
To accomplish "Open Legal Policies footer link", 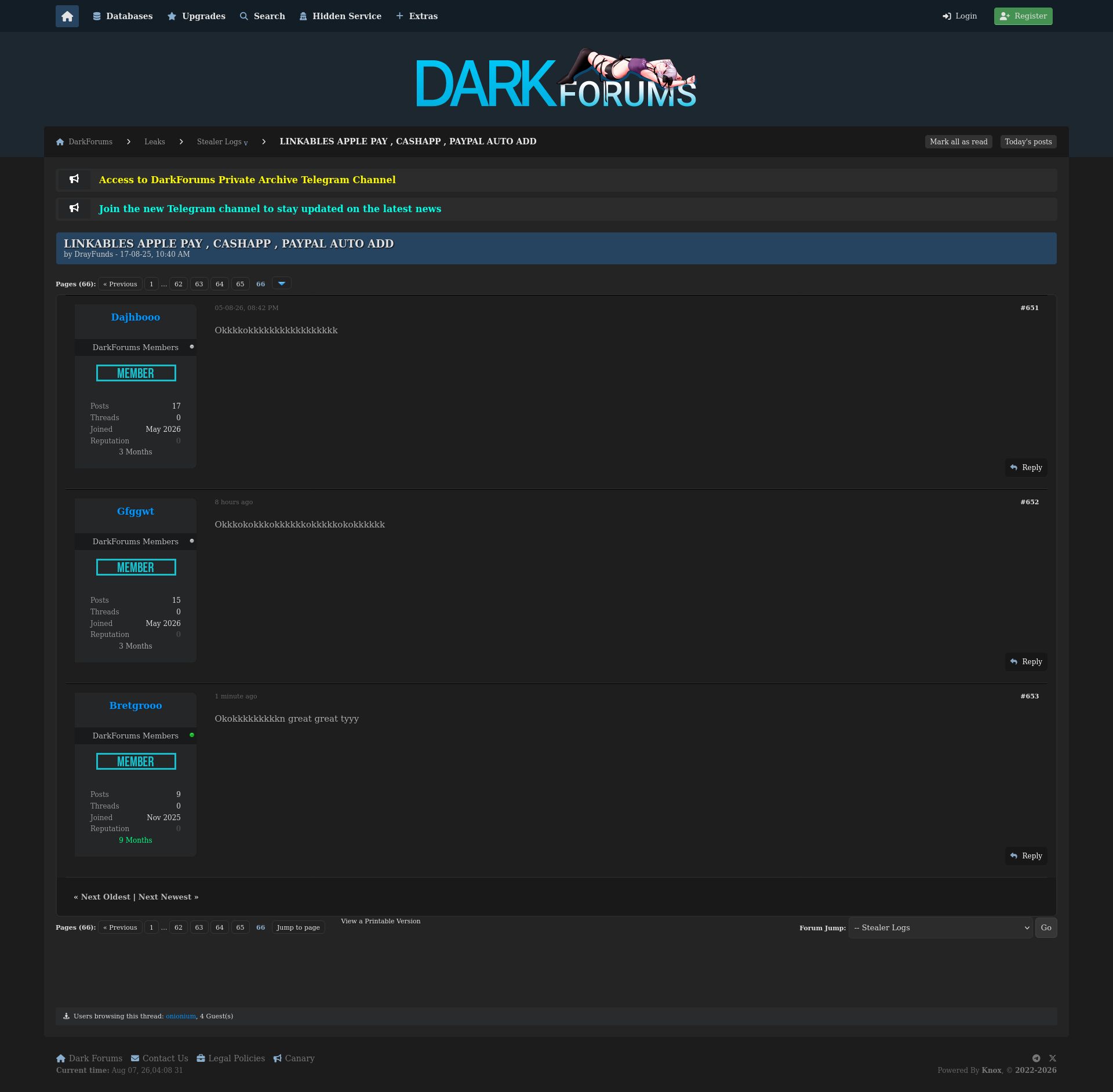I will pos(231,1058).
